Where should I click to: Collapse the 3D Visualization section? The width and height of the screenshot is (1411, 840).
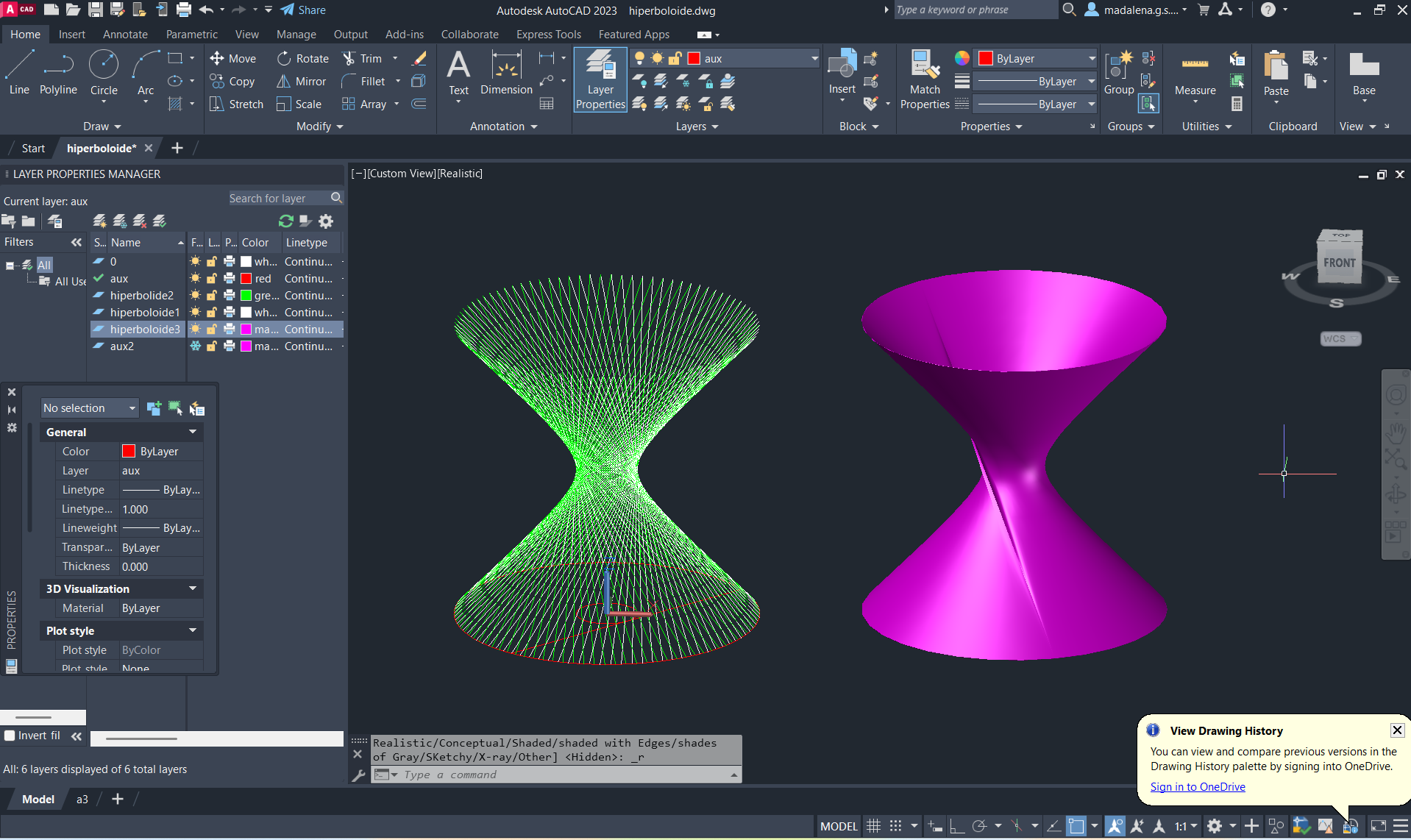point(193,588)
